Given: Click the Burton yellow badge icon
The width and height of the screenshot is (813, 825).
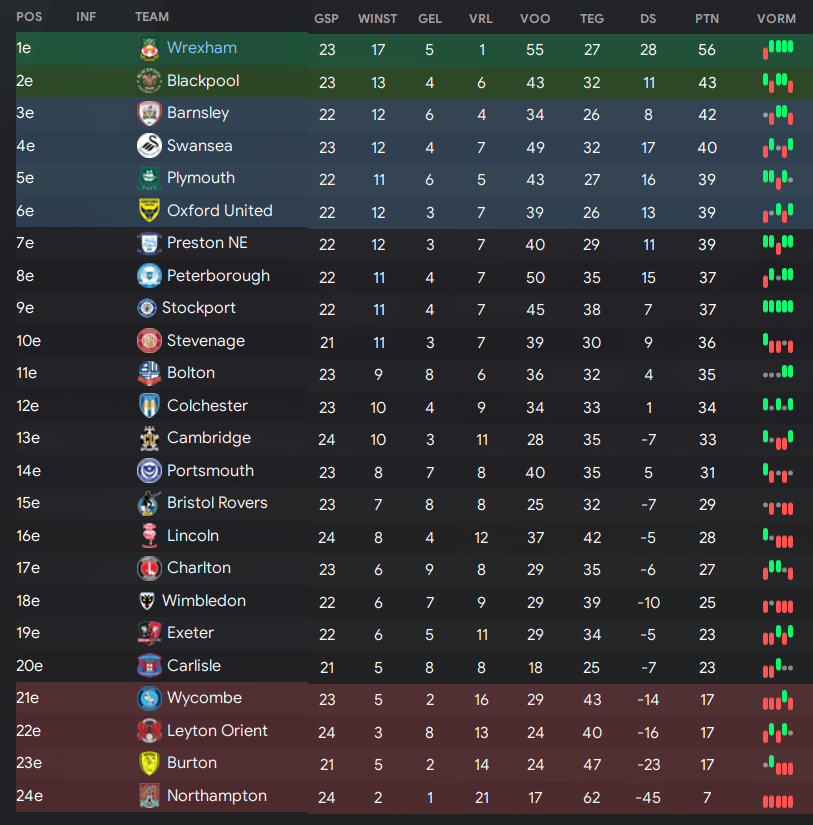Looking at the screenshot, I should click(x=149, y=763).
